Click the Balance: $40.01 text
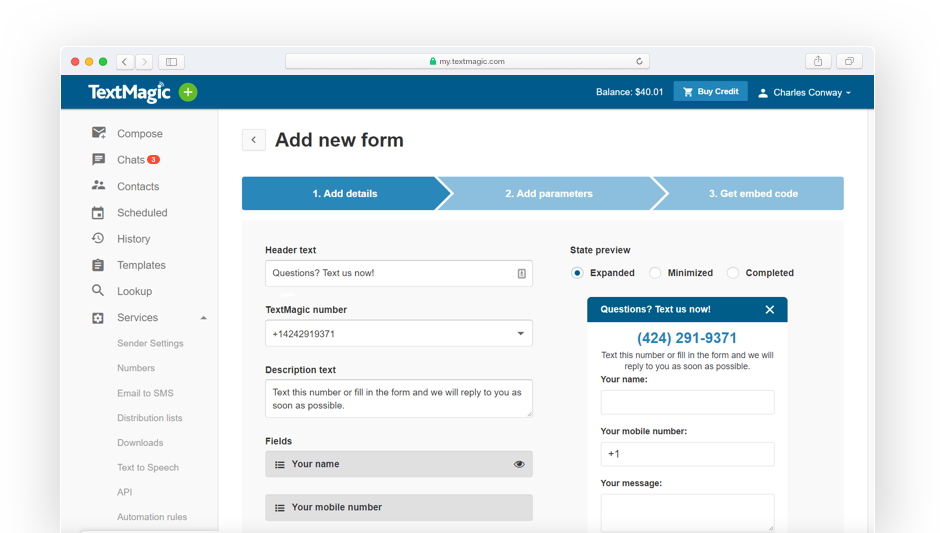 629,92
